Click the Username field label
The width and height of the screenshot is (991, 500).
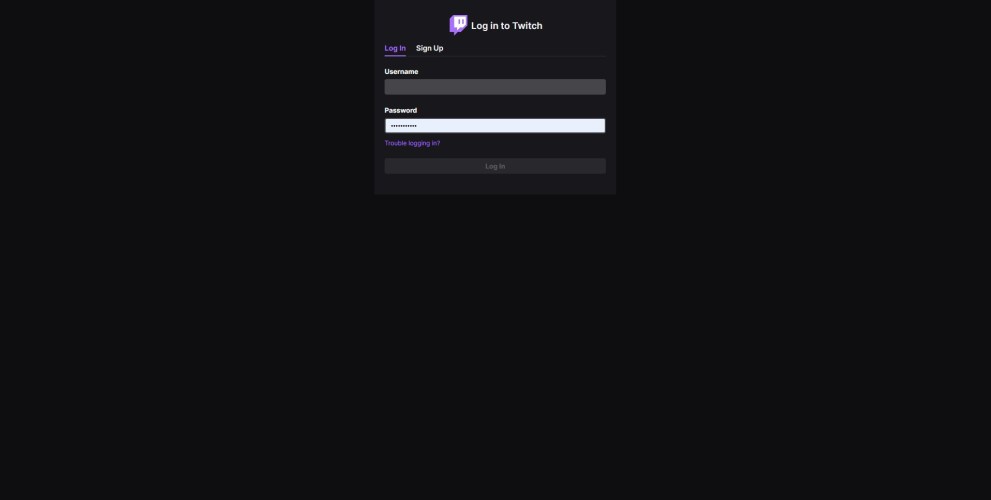point(401,71)
